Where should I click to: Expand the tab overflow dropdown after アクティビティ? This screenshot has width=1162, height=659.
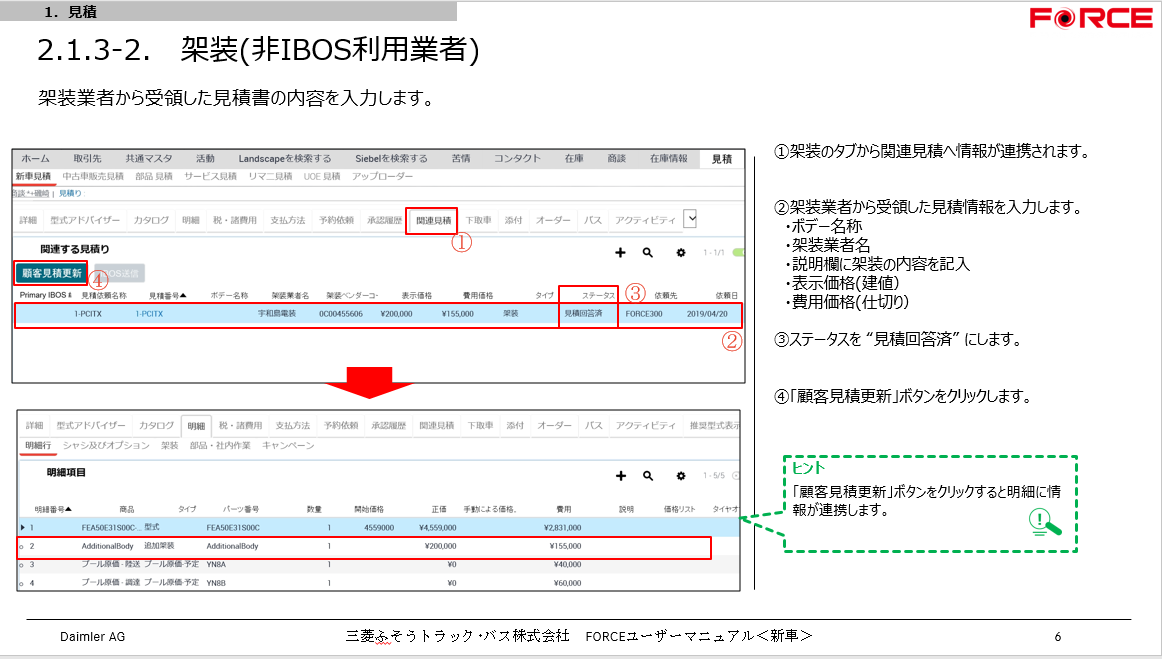689,219
